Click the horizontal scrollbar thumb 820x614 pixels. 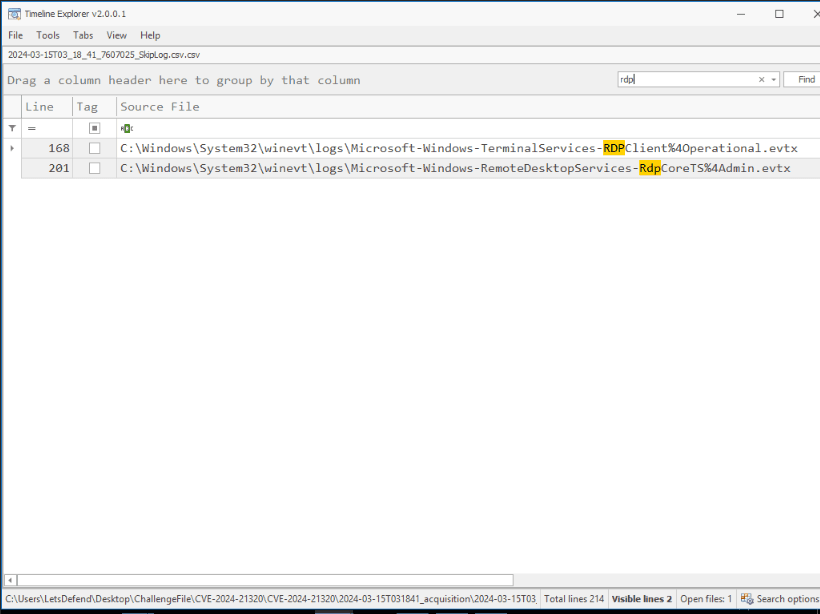265,579
